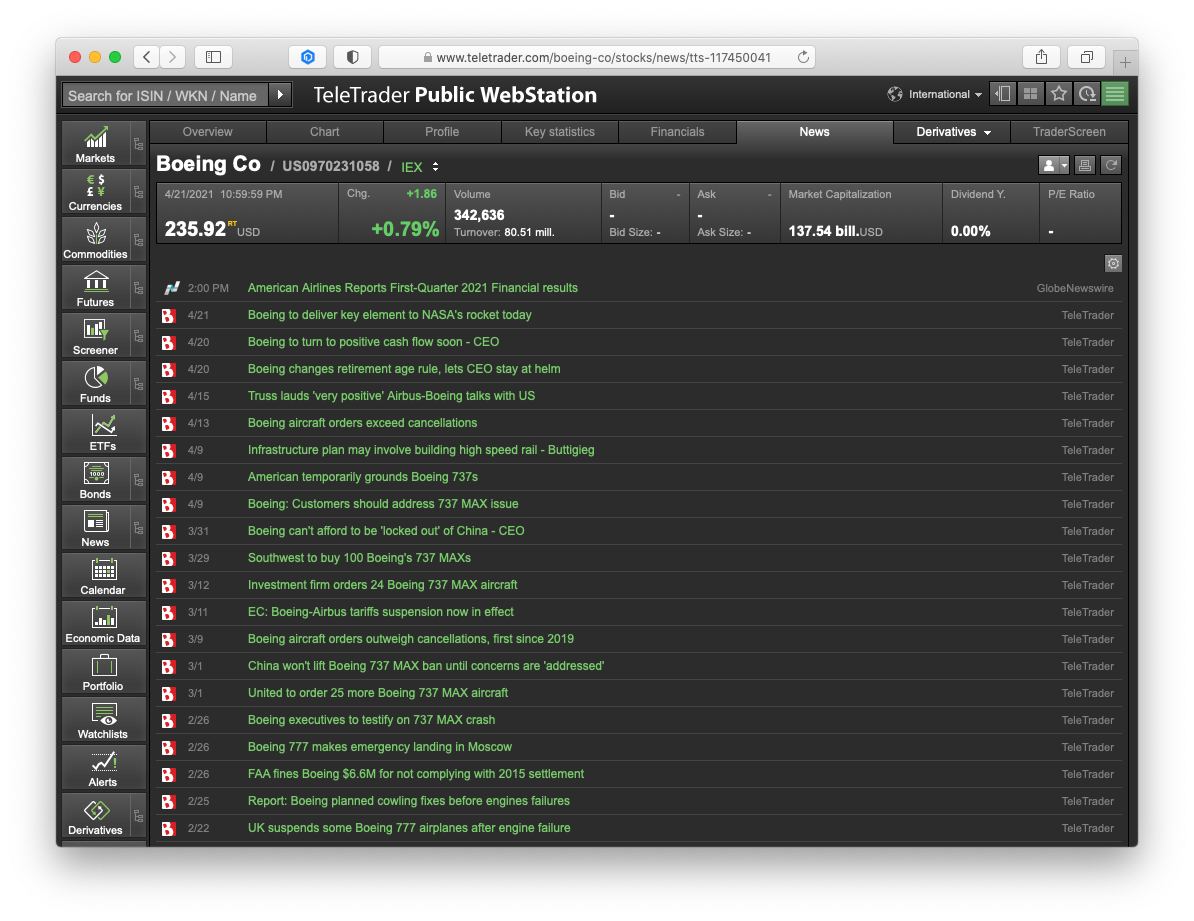The height and width of the screenshot is (921, 1194).
Task: Print the Boeing news page
Action: point(1085,165)
